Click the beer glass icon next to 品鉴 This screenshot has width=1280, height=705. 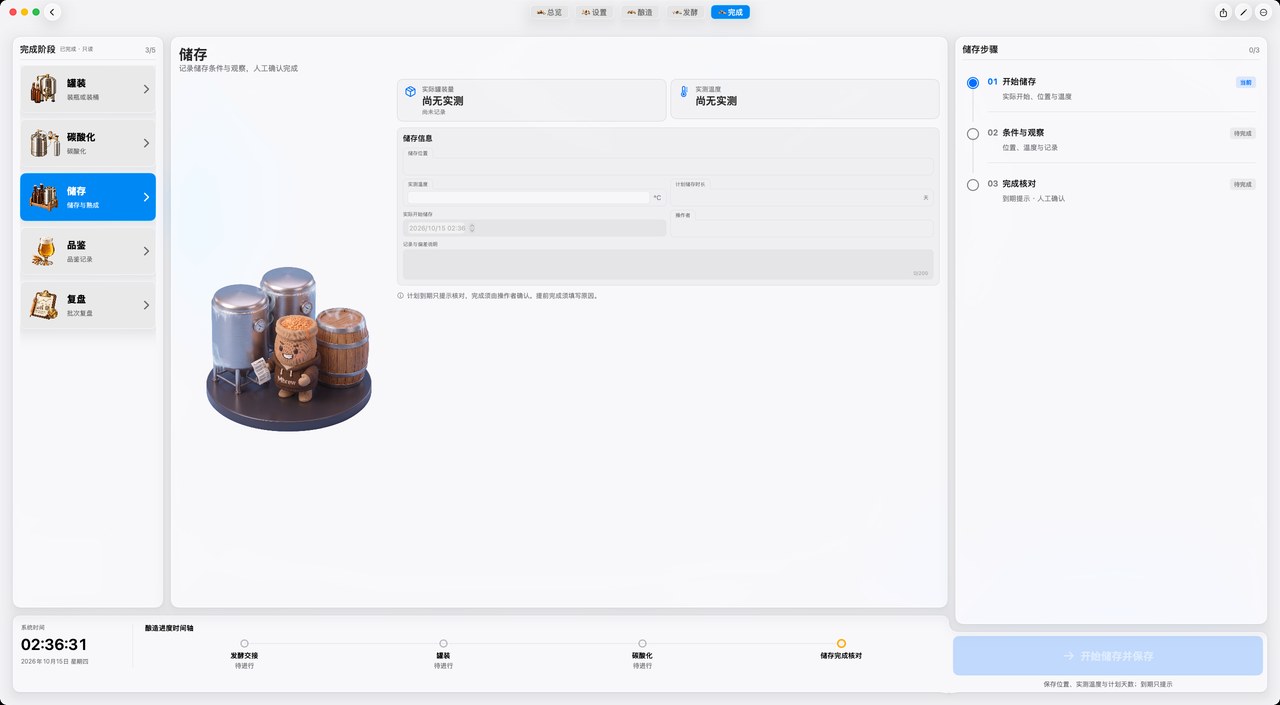tap(43, 251)
